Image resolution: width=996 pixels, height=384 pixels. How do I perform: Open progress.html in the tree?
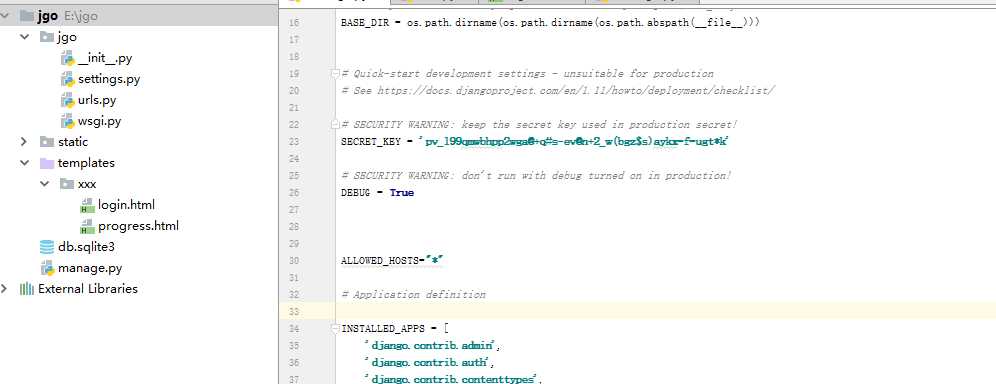pyautogui.click(x=138, y=226)
